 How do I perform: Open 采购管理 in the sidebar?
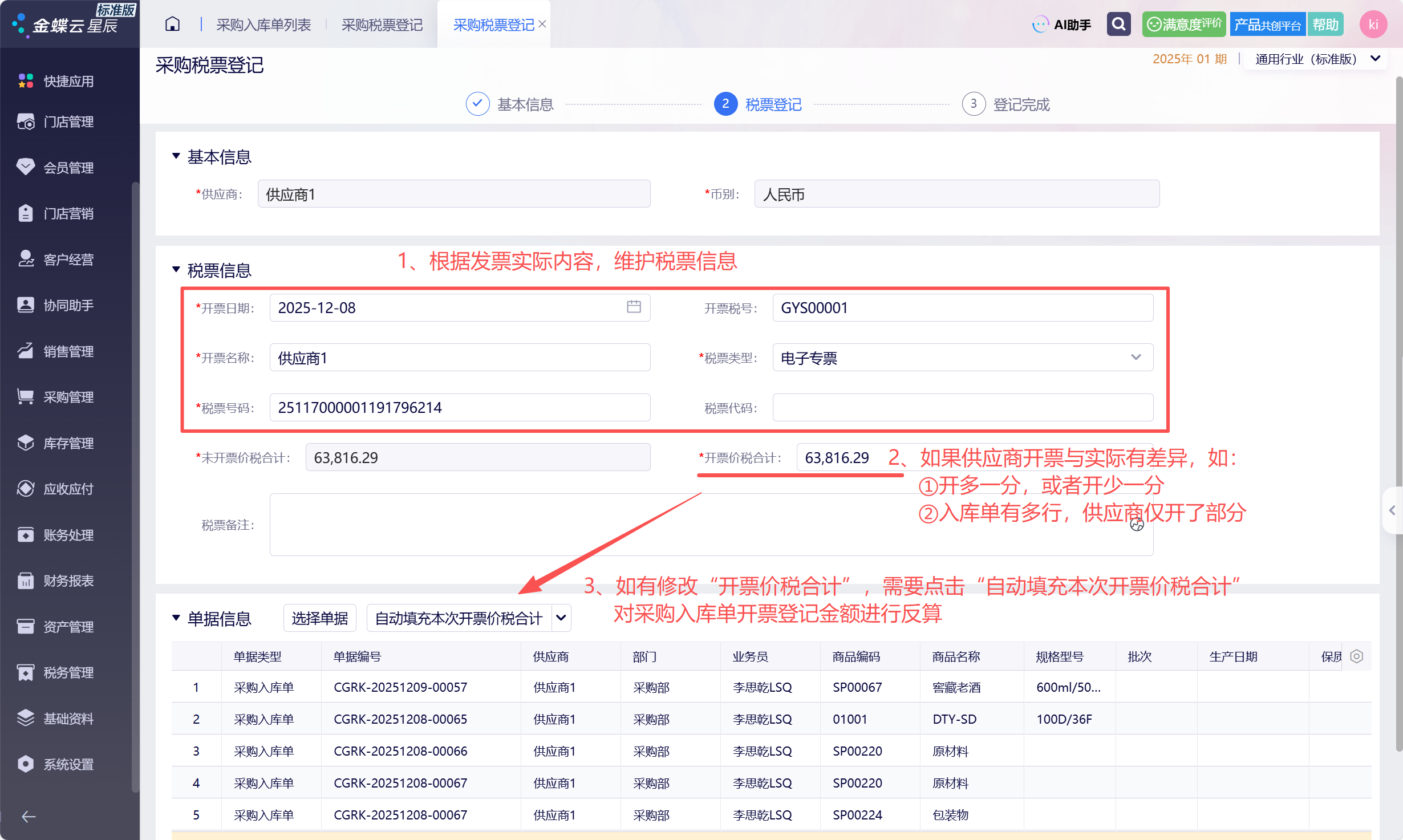click(68, 397)
